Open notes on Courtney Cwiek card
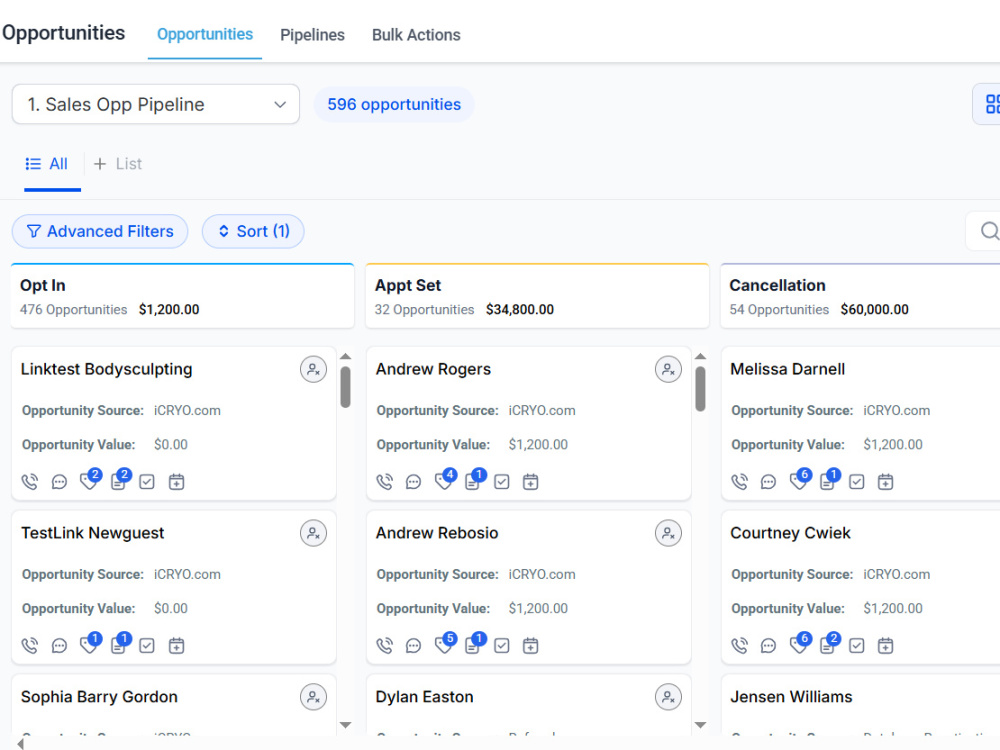This screenshot has height=750, width=1000. click(829, 643)
